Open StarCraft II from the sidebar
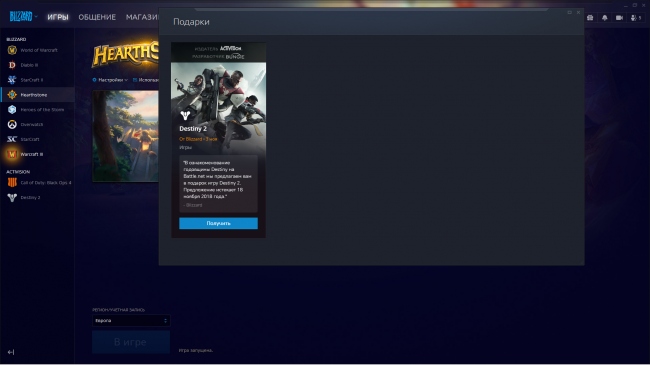The height and width of the screenshot is (365, 650). point(37,80)
